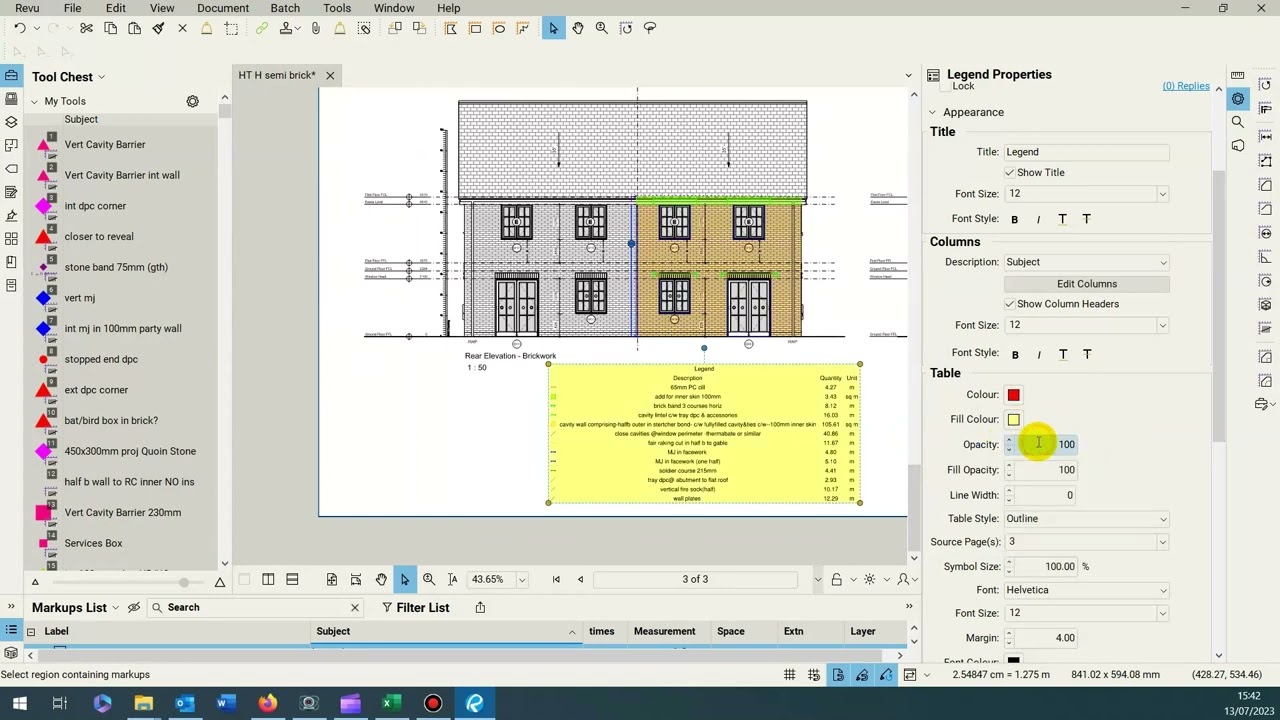Click the export markups icon
This screenshot has height=720, width=1280.
(480, 607)
